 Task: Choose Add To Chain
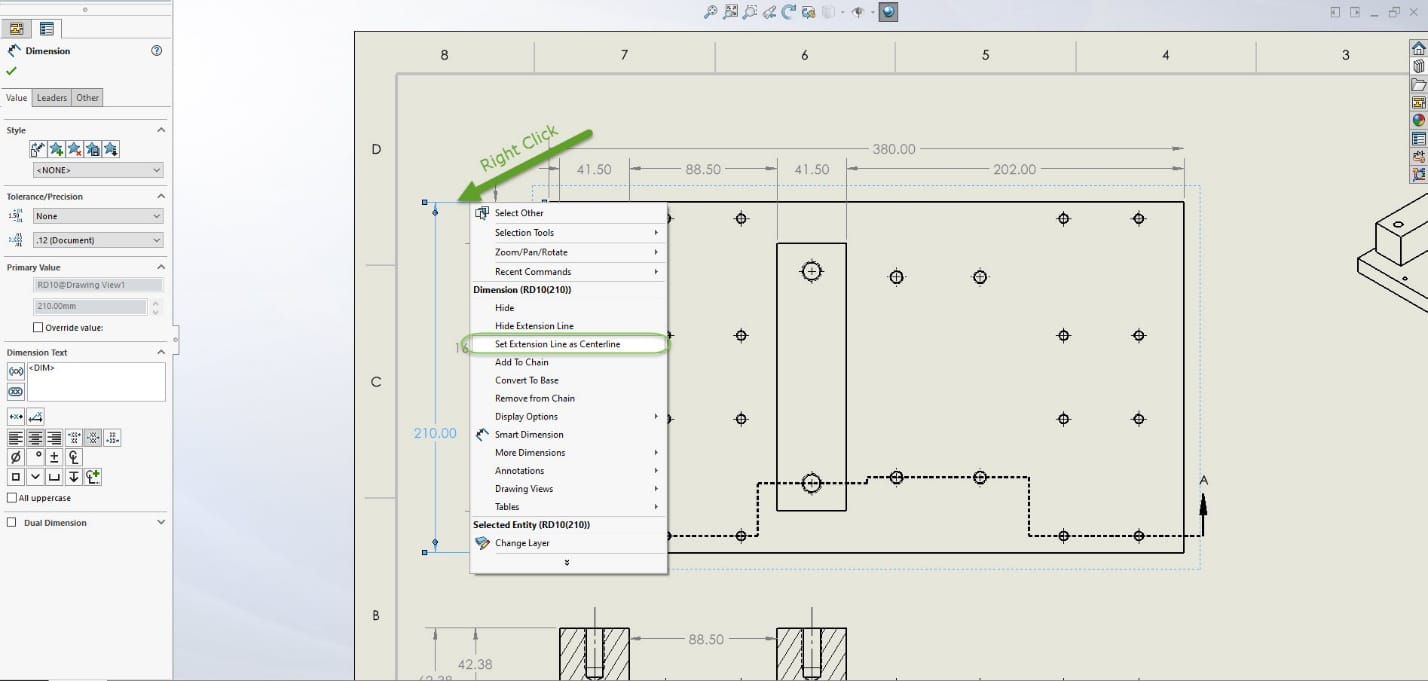(x=568, y=362)
